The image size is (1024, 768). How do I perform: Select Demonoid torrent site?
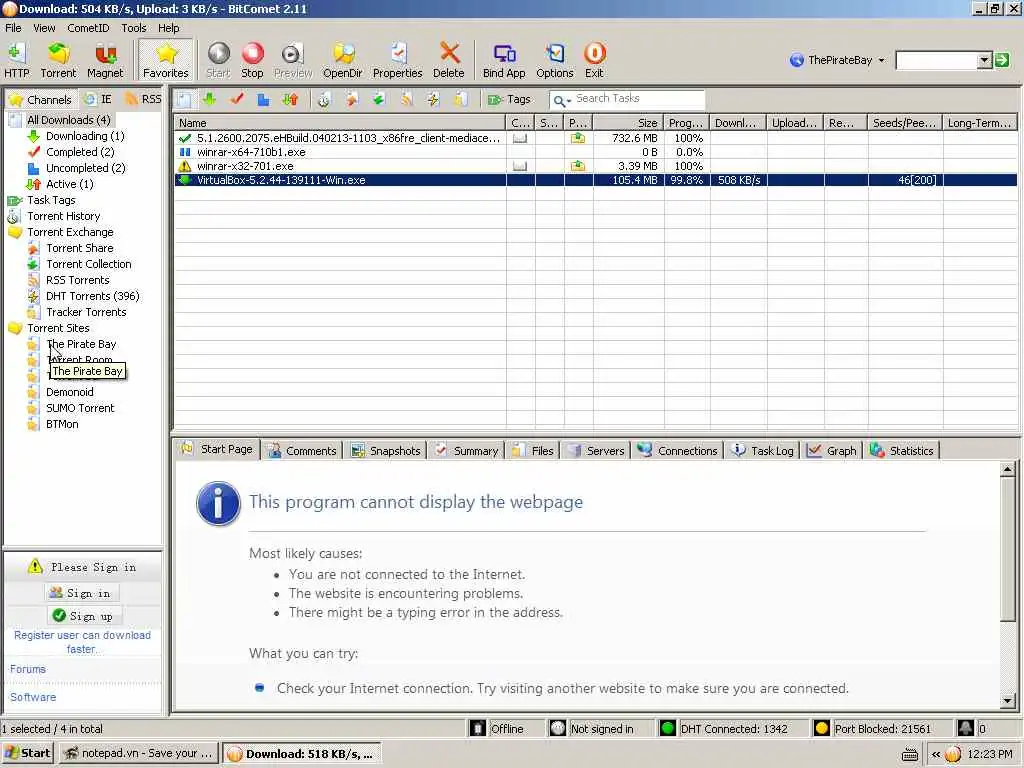(69, 392)
